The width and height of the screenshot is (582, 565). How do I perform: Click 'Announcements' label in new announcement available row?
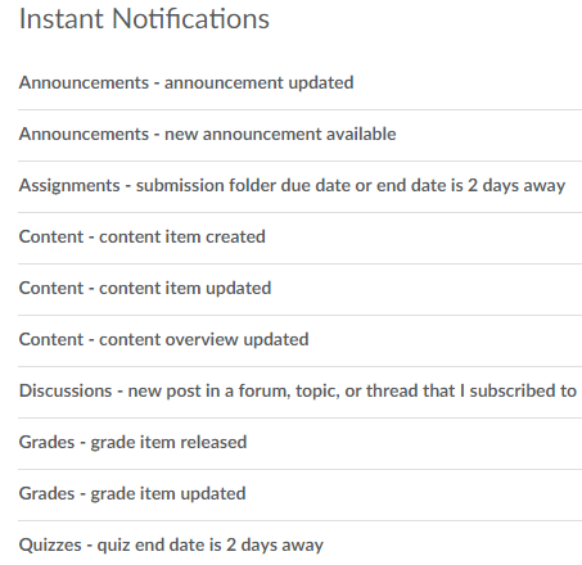(84, 134)
